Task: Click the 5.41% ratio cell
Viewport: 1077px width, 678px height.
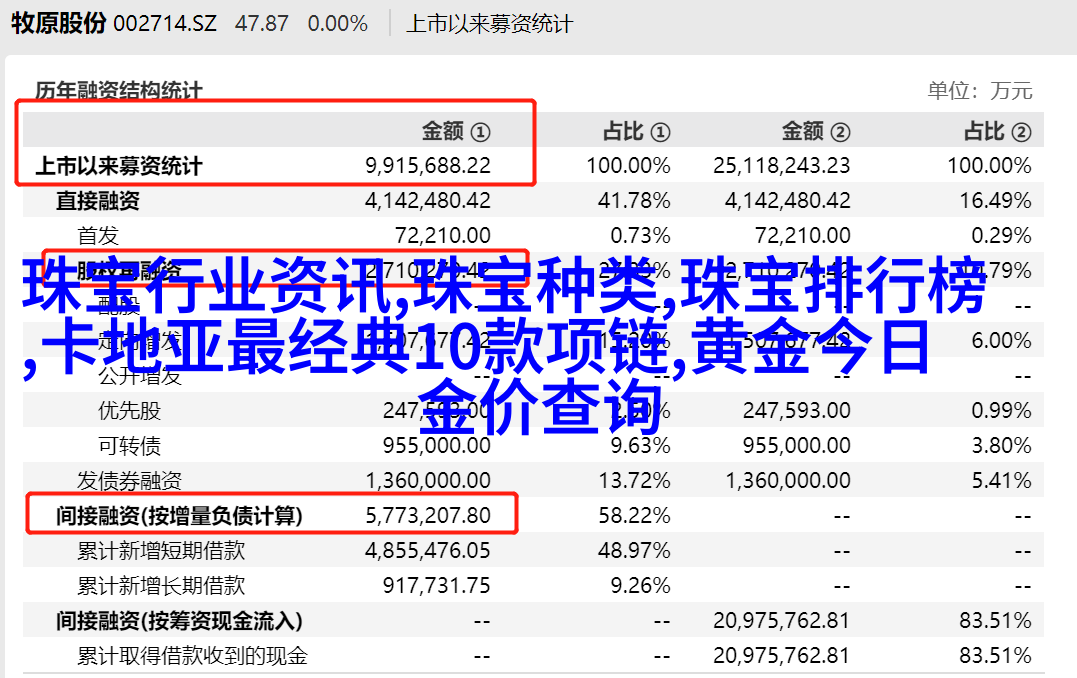Action: [x=1001, y=481]
